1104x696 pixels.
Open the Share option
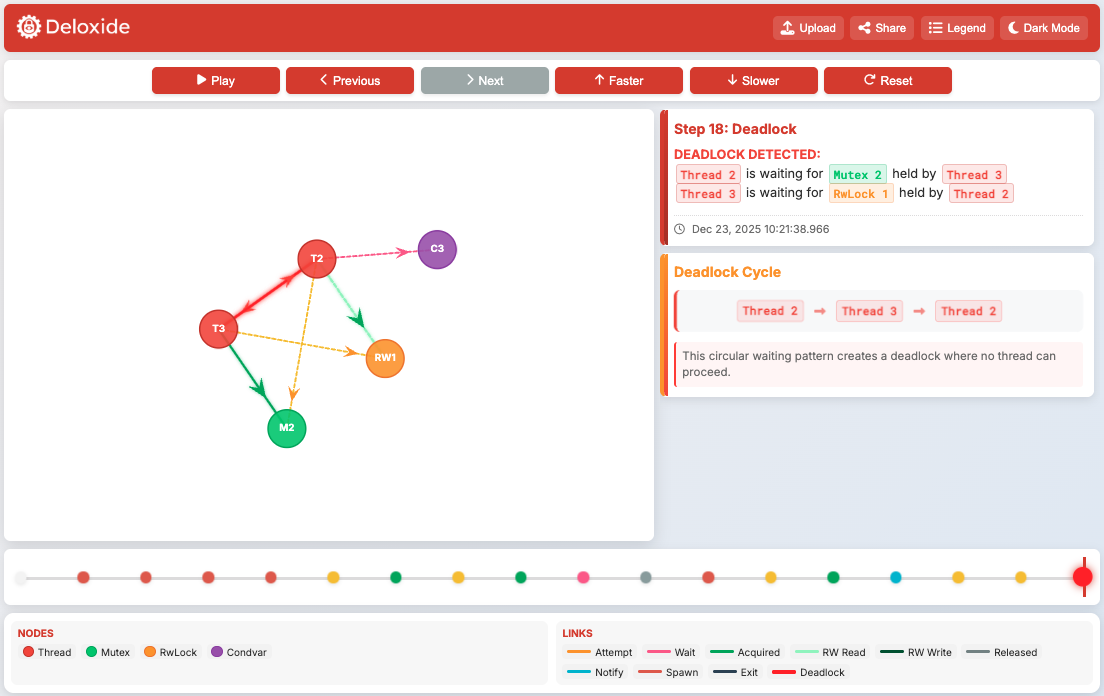point(881,28)
